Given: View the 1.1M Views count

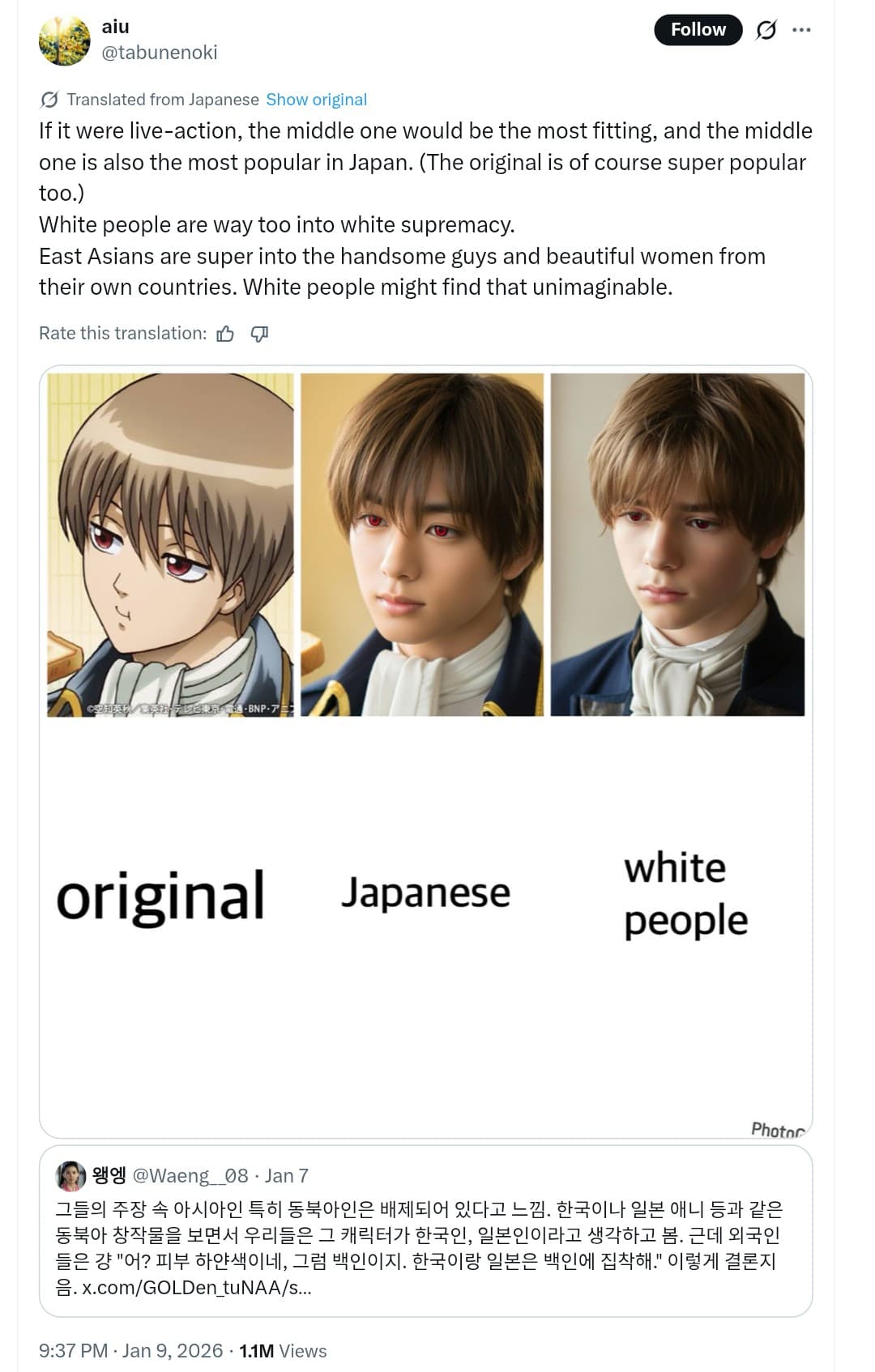Looking at the screenshot, I should [x=283, y=1351].
